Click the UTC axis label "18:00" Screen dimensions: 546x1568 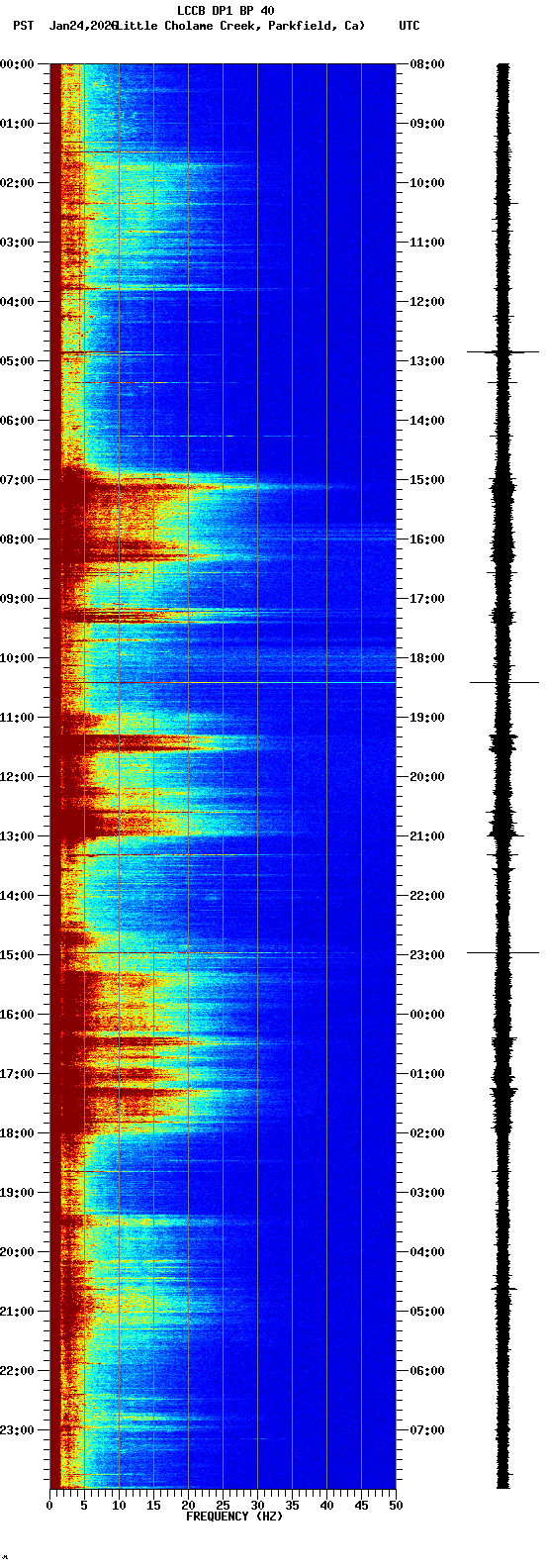tap(427, 658)
